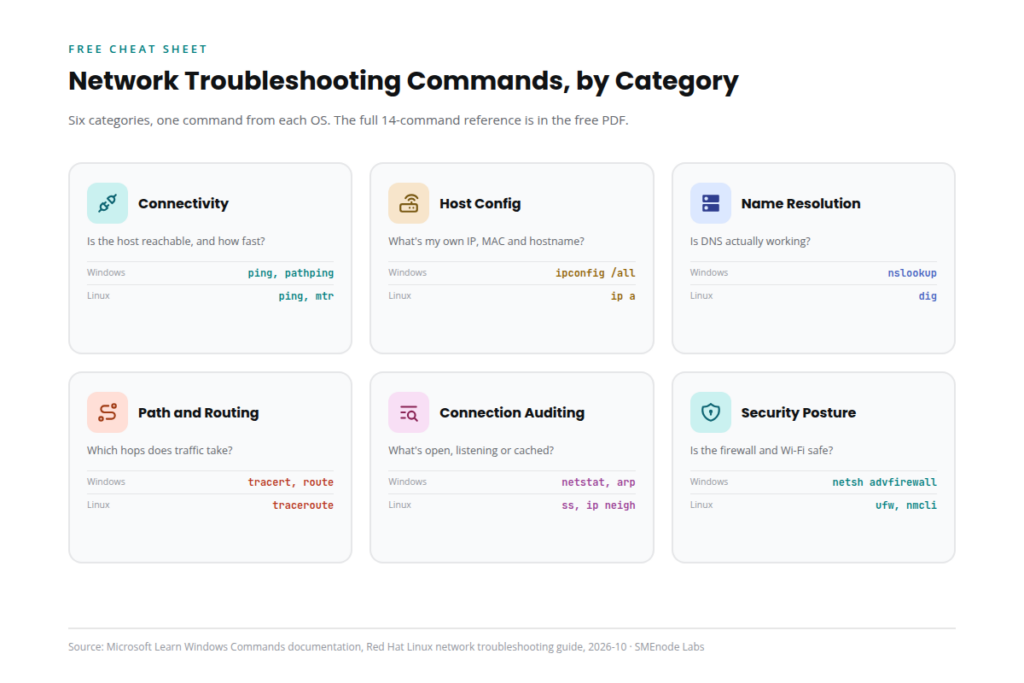Click the 'nslookup' command
The width and height of the screenshot is (1024, 683).
coord(912,273)
